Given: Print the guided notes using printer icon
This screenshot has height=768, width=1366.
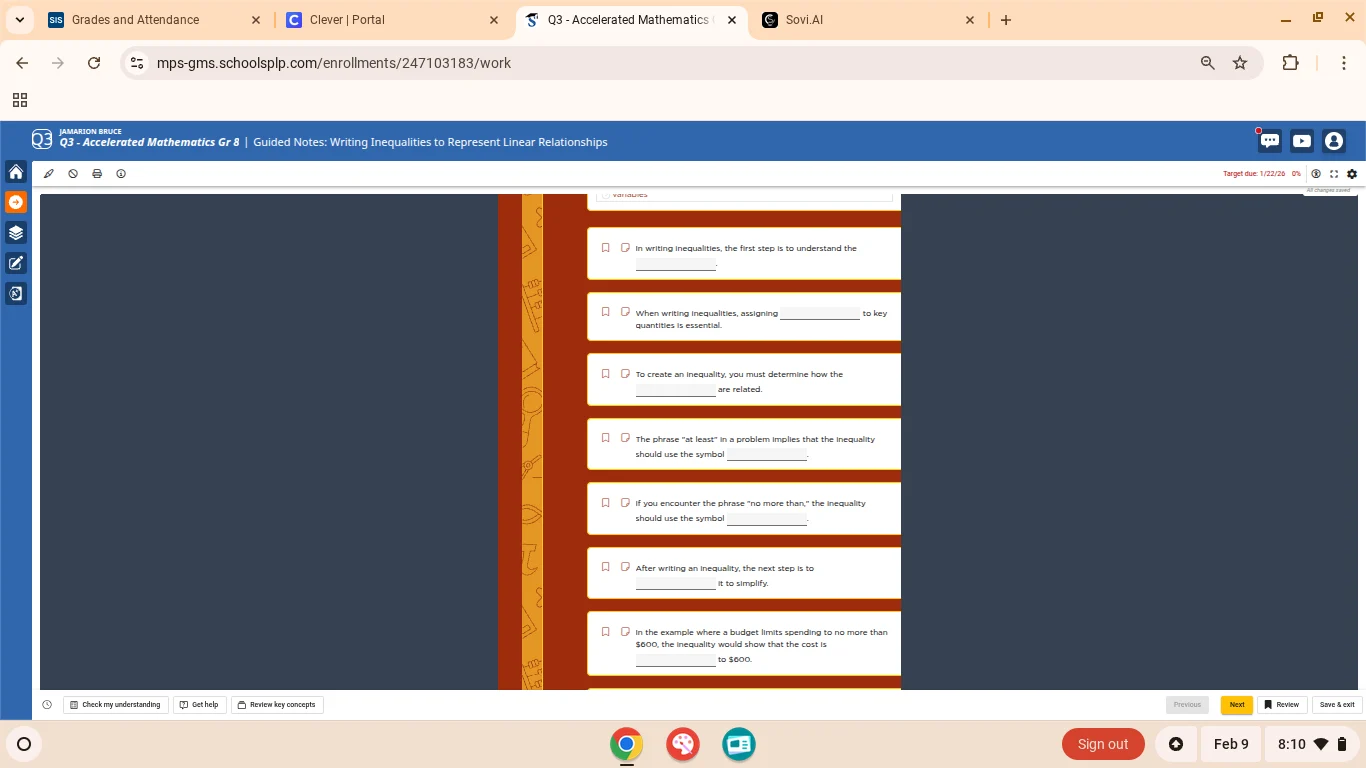Looking at the screenshot, I should (x=97, y=173).
